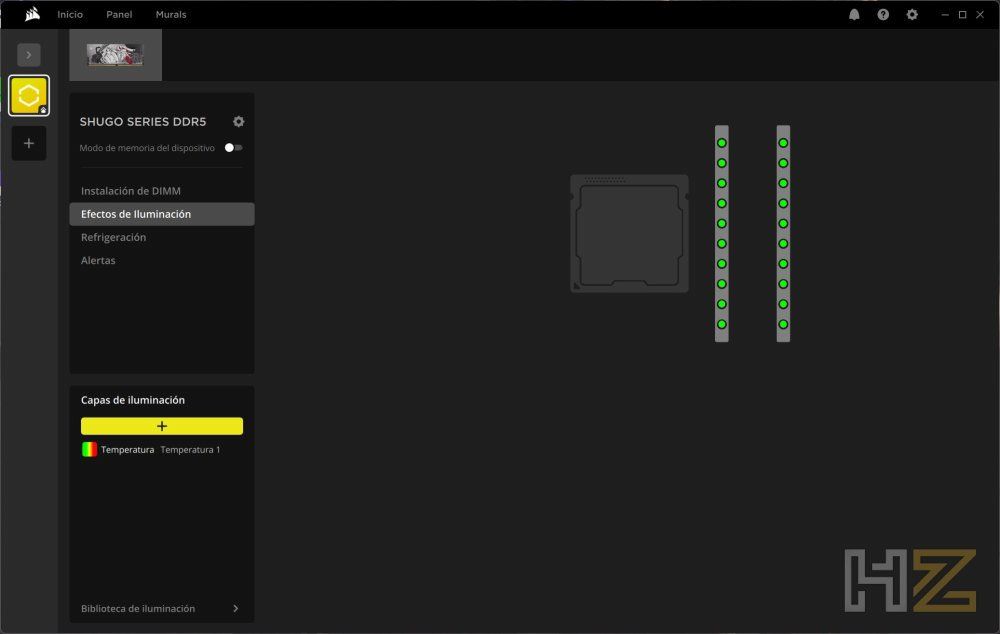Select second LED from top, right DIMM
Viewport: 1000px width, 634px height.
point(783,163)
